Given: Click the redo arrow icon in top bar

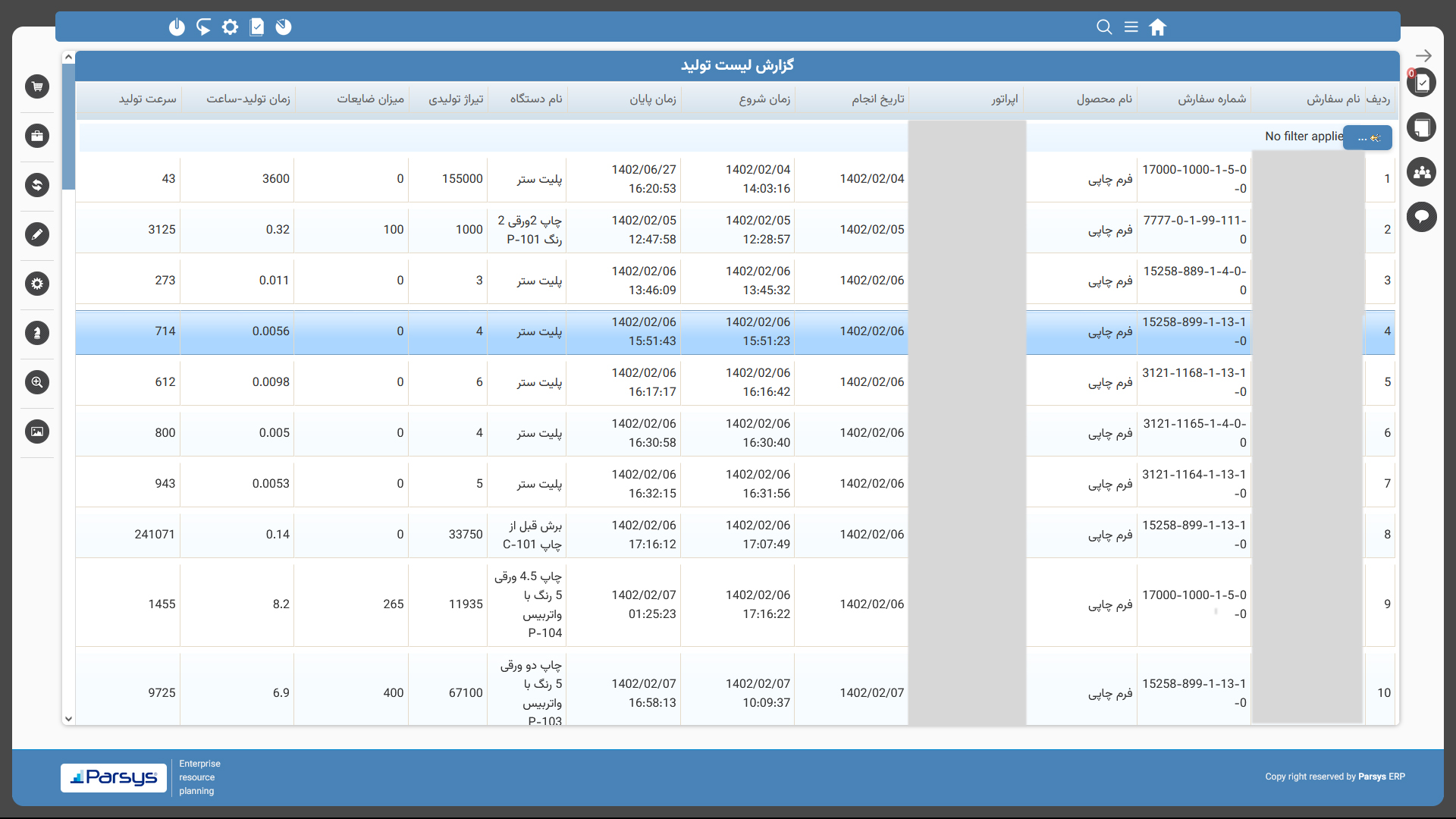Looking at the screenshot, I should (x=203, y=27).
